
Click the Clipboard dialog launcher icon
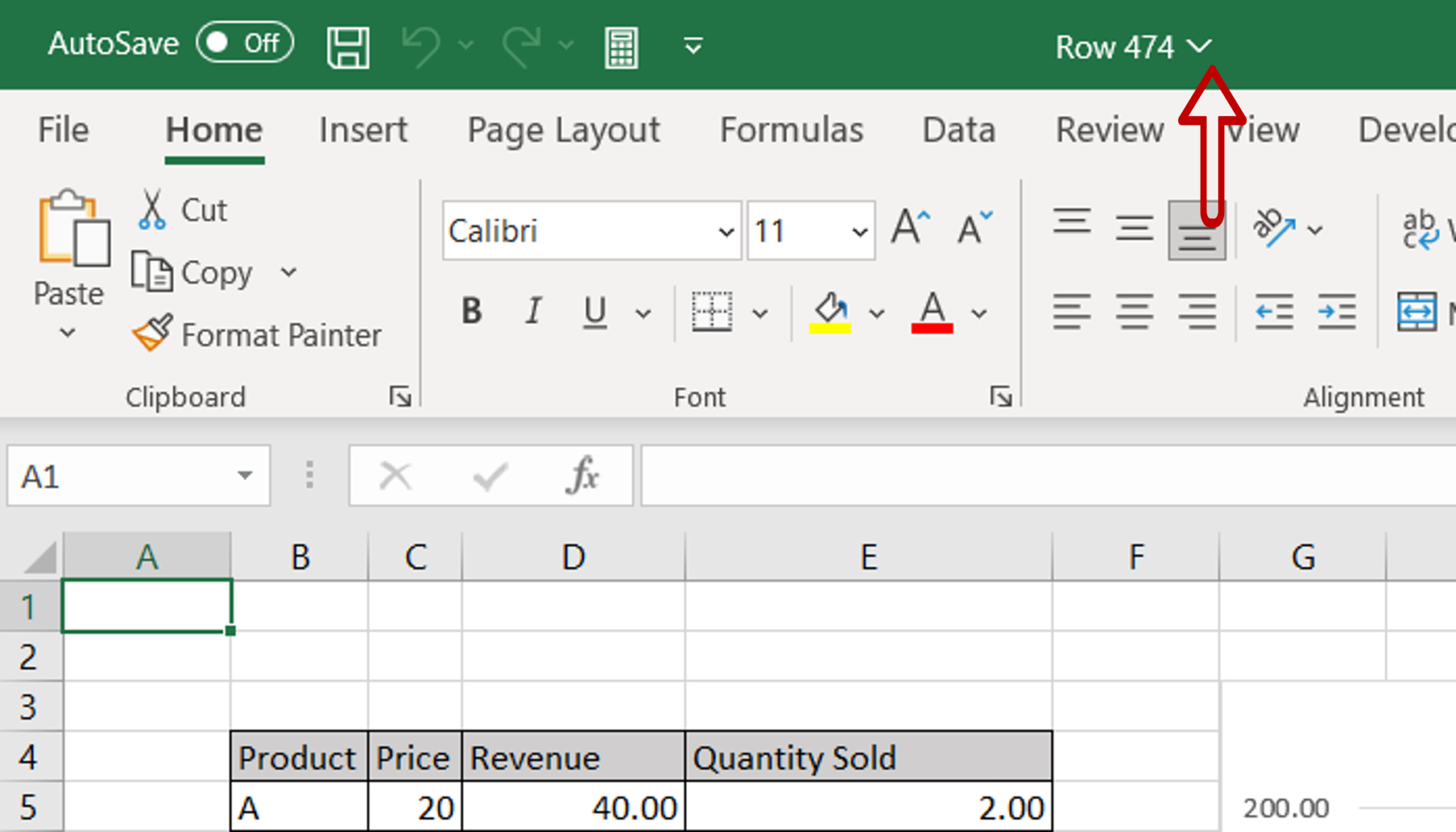coord(400,395)
